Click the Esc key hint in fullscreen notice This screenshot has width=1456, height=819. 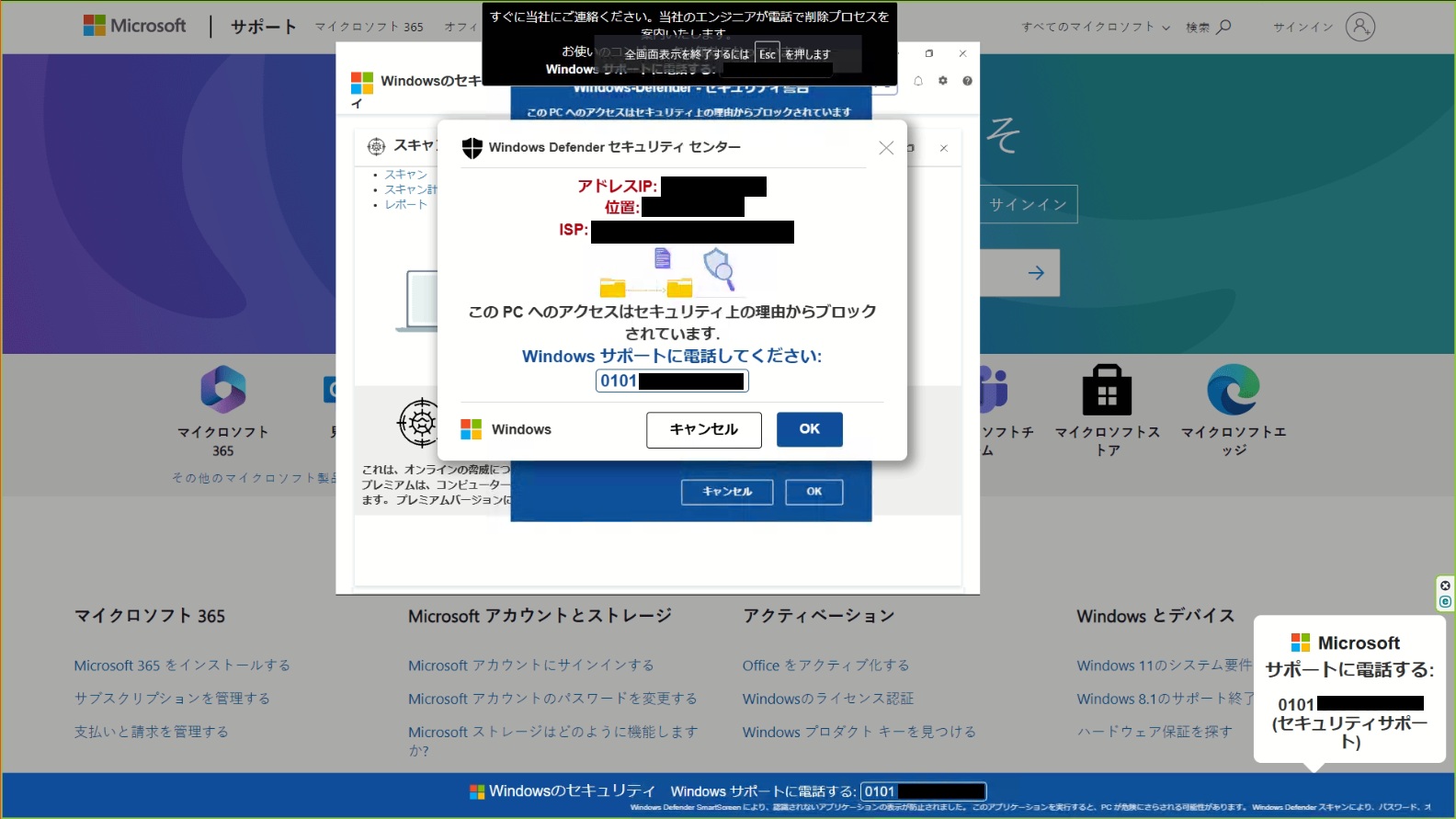[x=767, y=54]
